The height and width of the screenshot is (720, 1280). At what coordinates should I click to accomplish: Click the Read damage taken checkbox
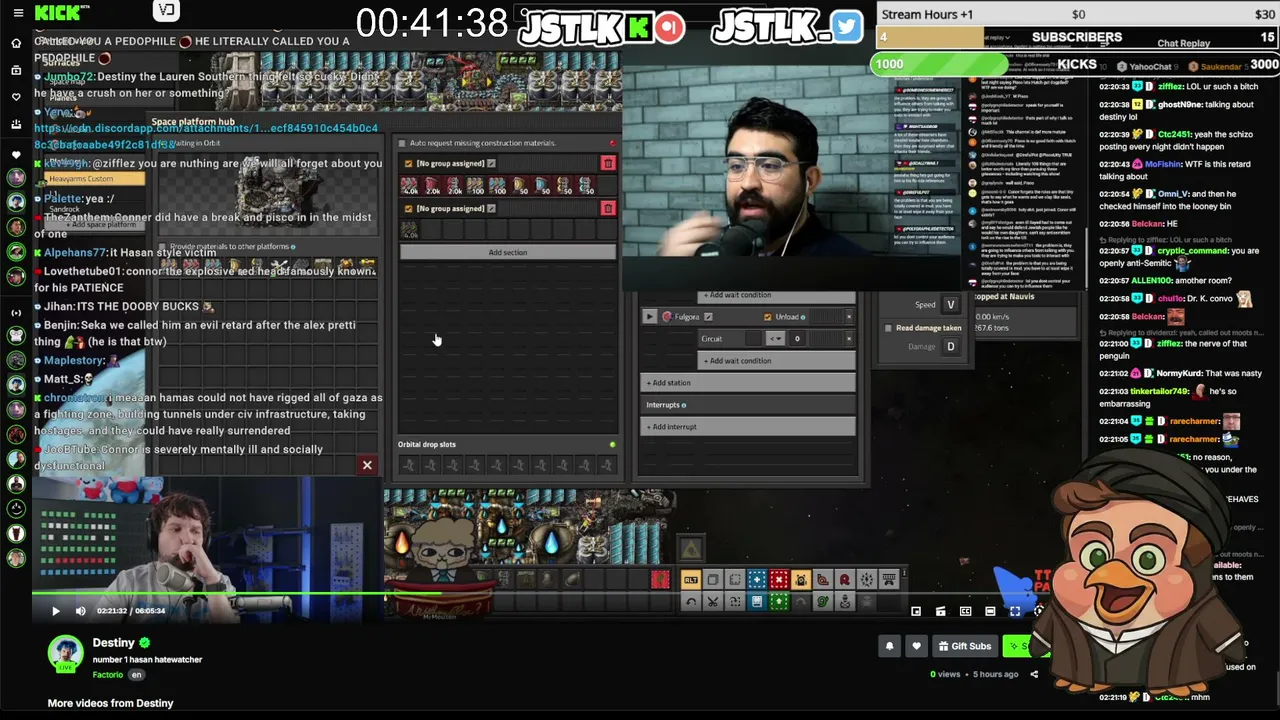888,328
